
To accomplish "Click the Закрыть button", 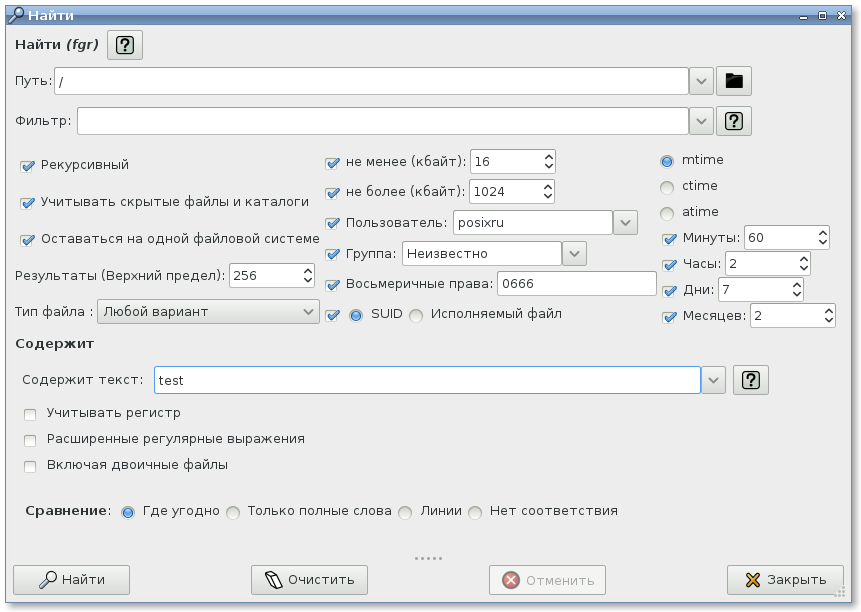I will point(785,580).
